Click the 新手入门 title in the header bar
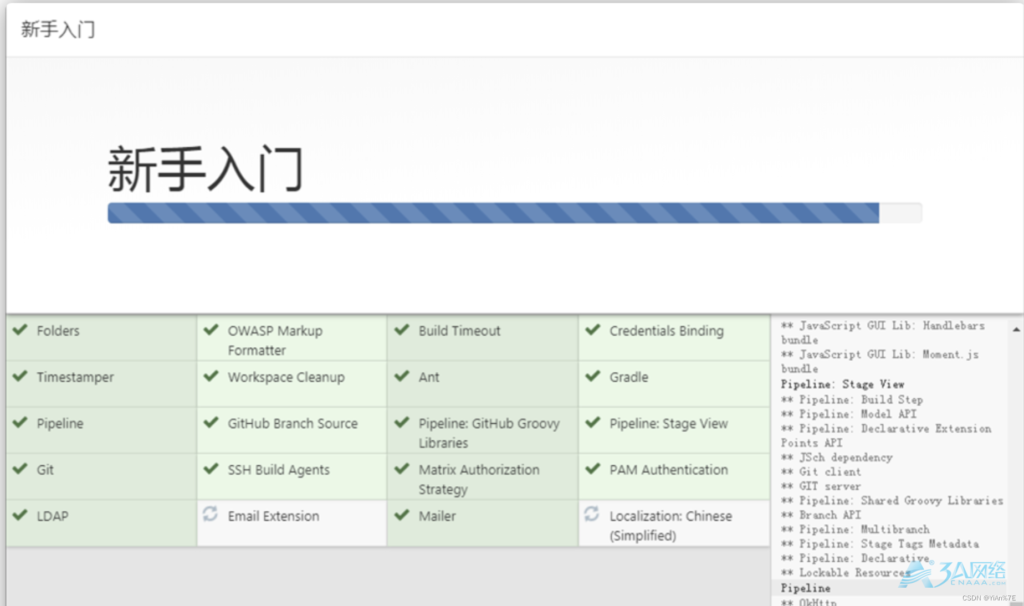 point(58,29)
